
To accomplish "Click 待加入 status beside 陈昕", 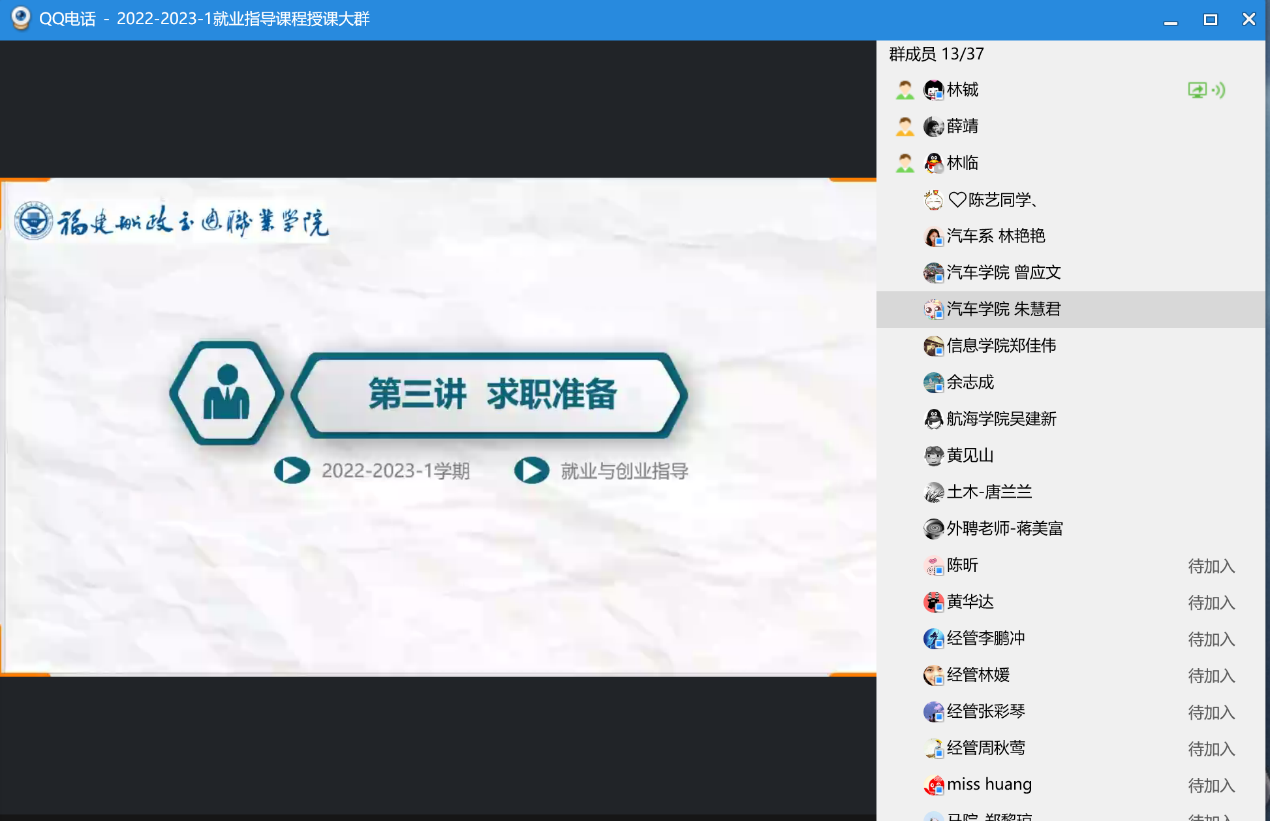I will click(x=1211, y=566).
